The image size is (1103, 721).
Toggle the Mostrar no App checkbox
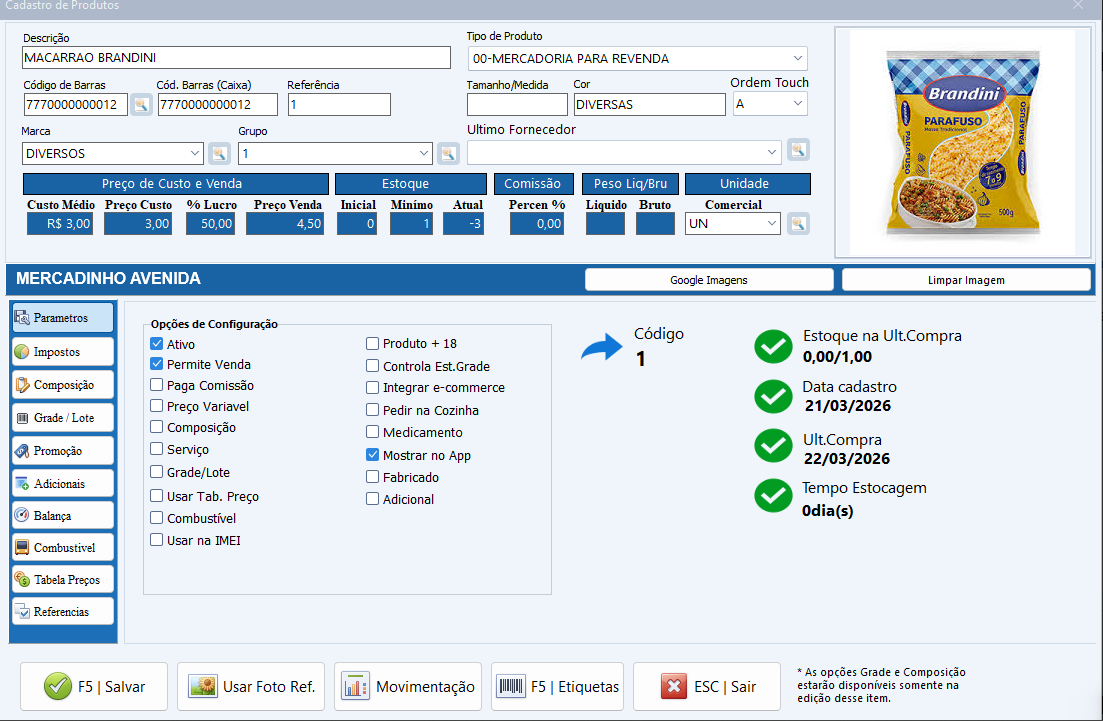coord(372,455)
